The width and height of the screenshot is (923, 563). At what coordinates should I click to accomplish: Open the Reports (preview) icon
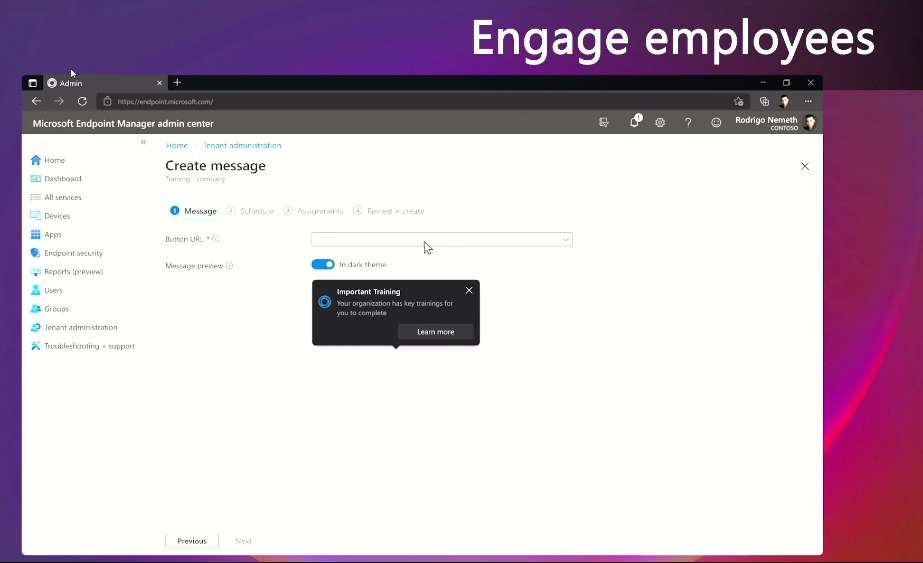35,271
